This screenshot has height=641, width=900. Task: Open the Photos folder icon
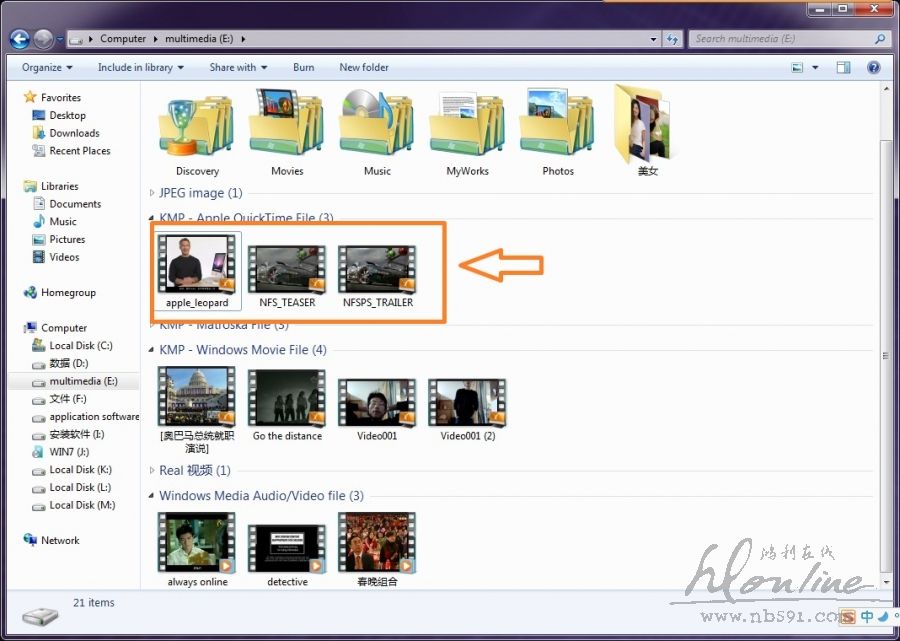(x=557, y=127)
